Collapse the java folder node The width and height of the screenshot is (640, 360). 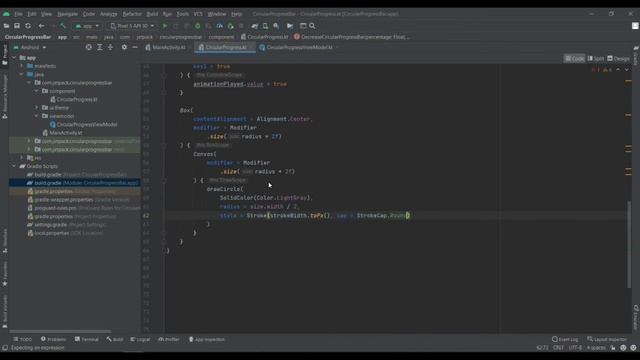click(x=22, y=74)
